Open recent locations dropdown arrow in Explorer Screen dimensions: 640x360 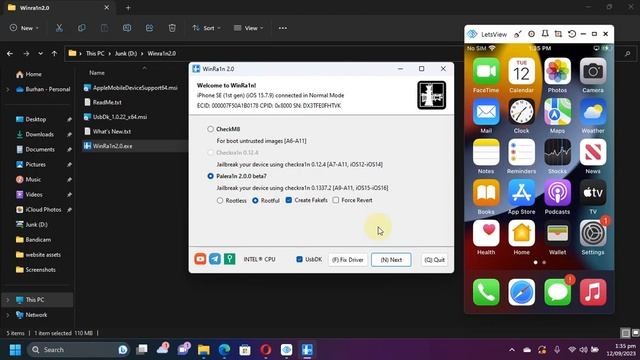point(40,53)
